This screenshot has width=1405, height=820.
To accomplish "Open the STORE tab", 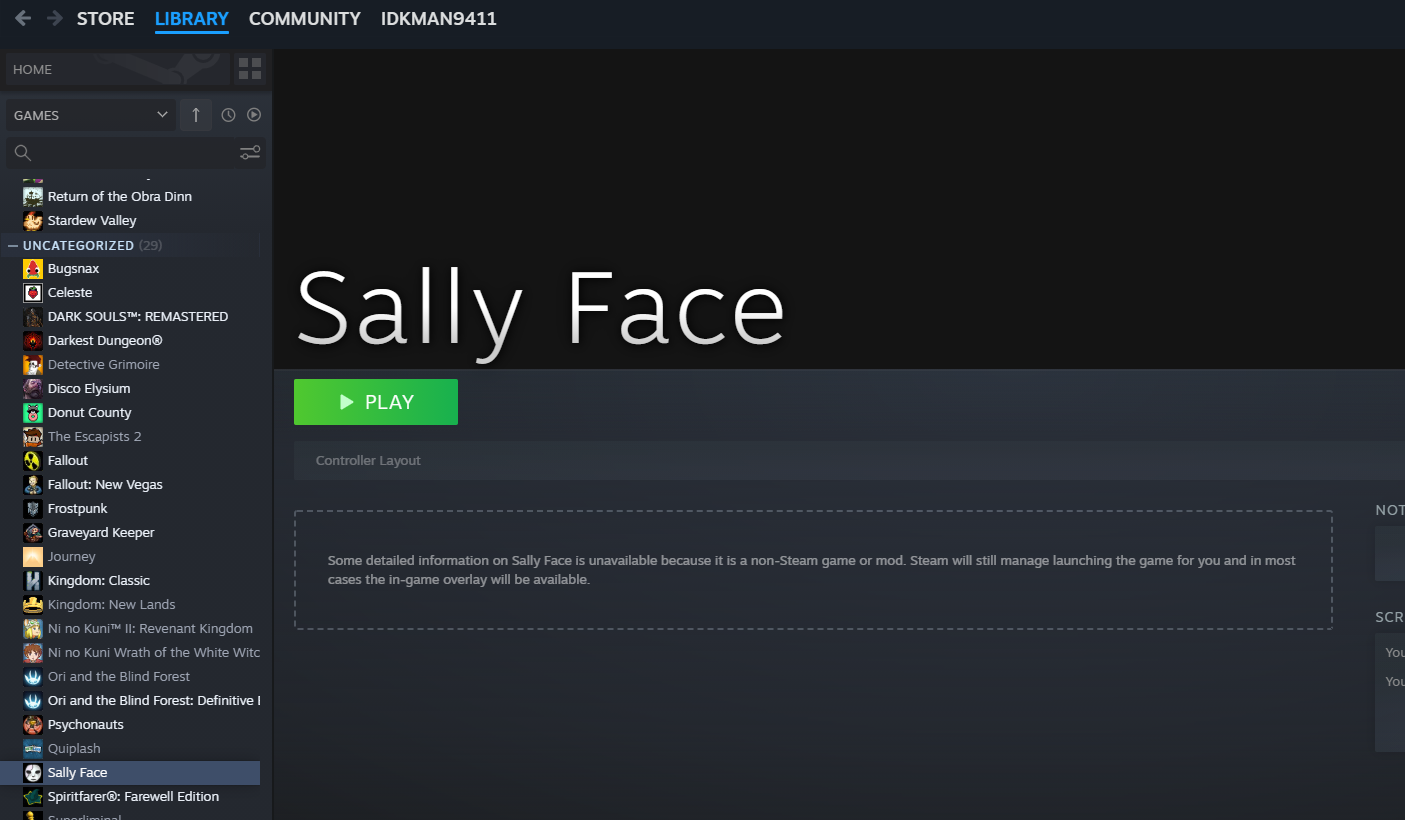I will [x=105, y=19].
